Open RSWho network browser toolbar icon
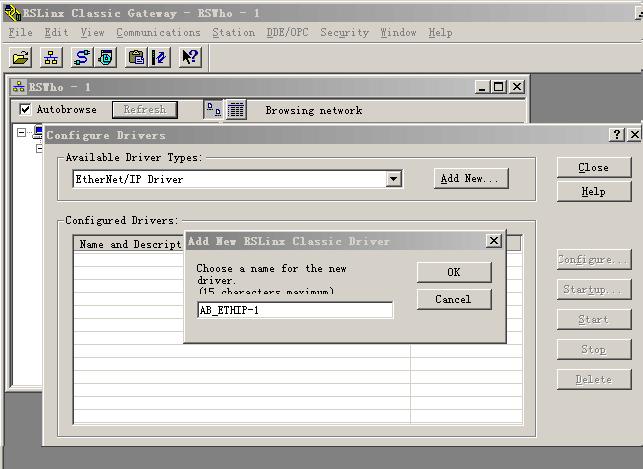This screenshot has width=643, height=469. [x=51, y=57]
